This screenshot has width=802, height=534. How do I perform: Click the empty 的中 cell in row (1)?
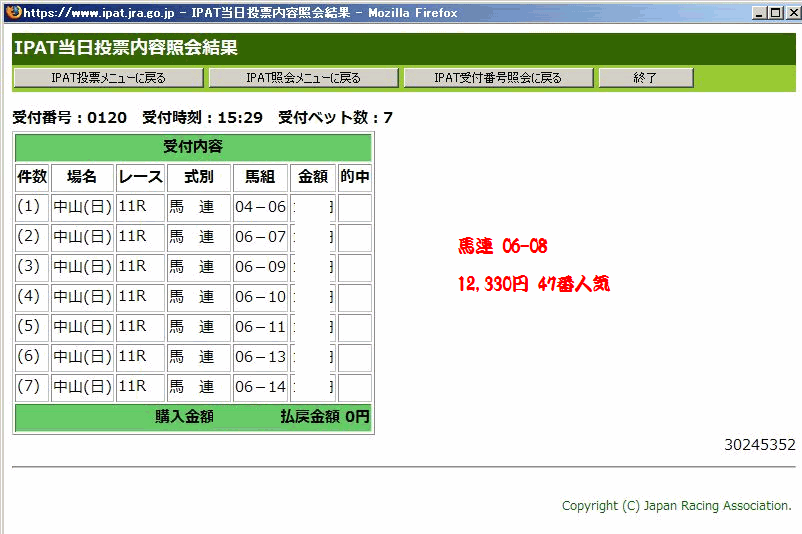click(x=354, y=207)
